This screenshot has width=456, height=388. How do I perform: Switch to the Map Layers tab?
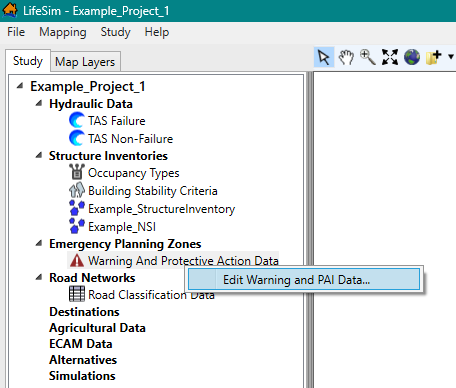pos(85,62)
